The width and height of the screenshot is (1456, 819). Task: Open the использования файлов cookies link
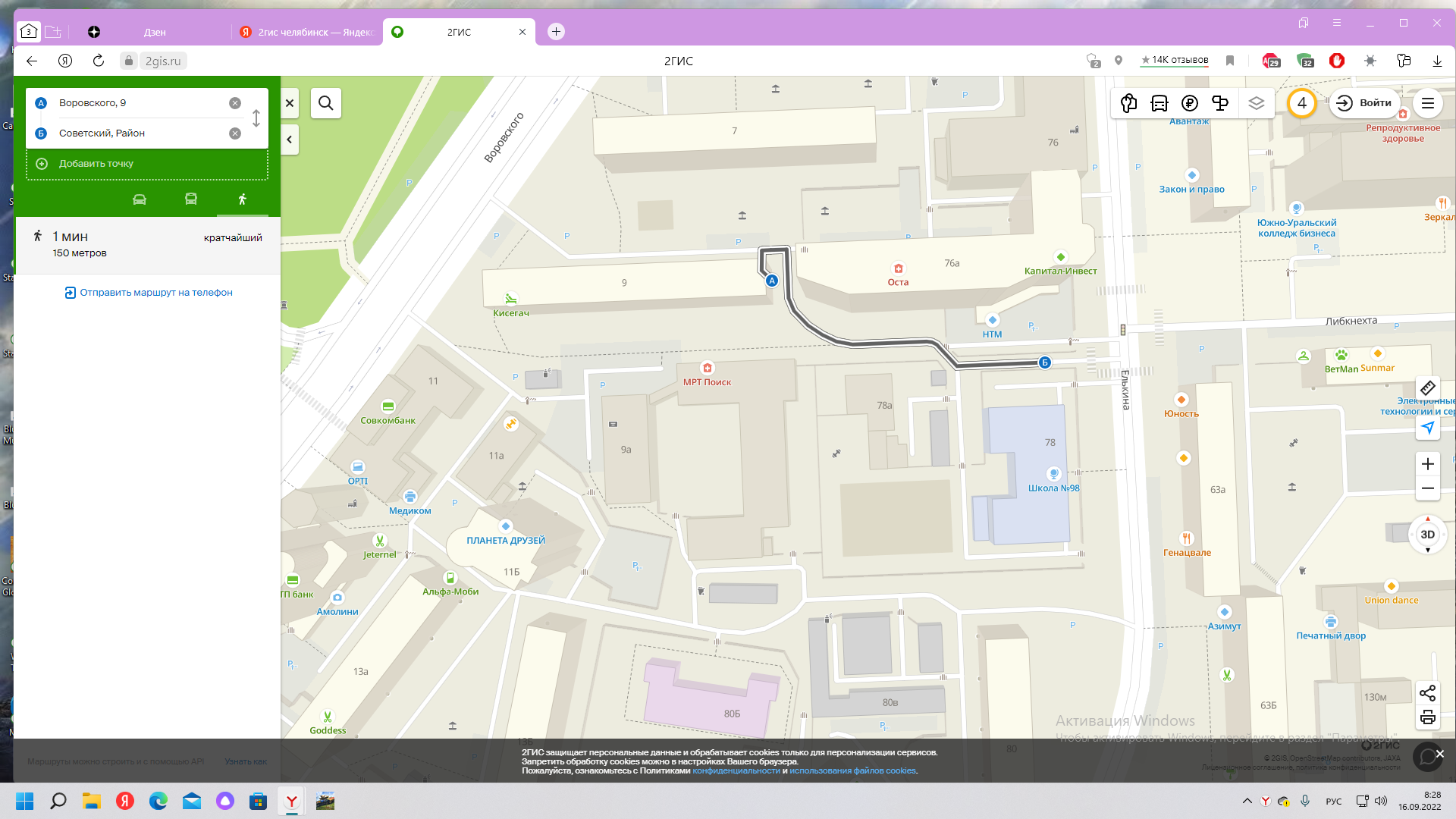[852, 771]
